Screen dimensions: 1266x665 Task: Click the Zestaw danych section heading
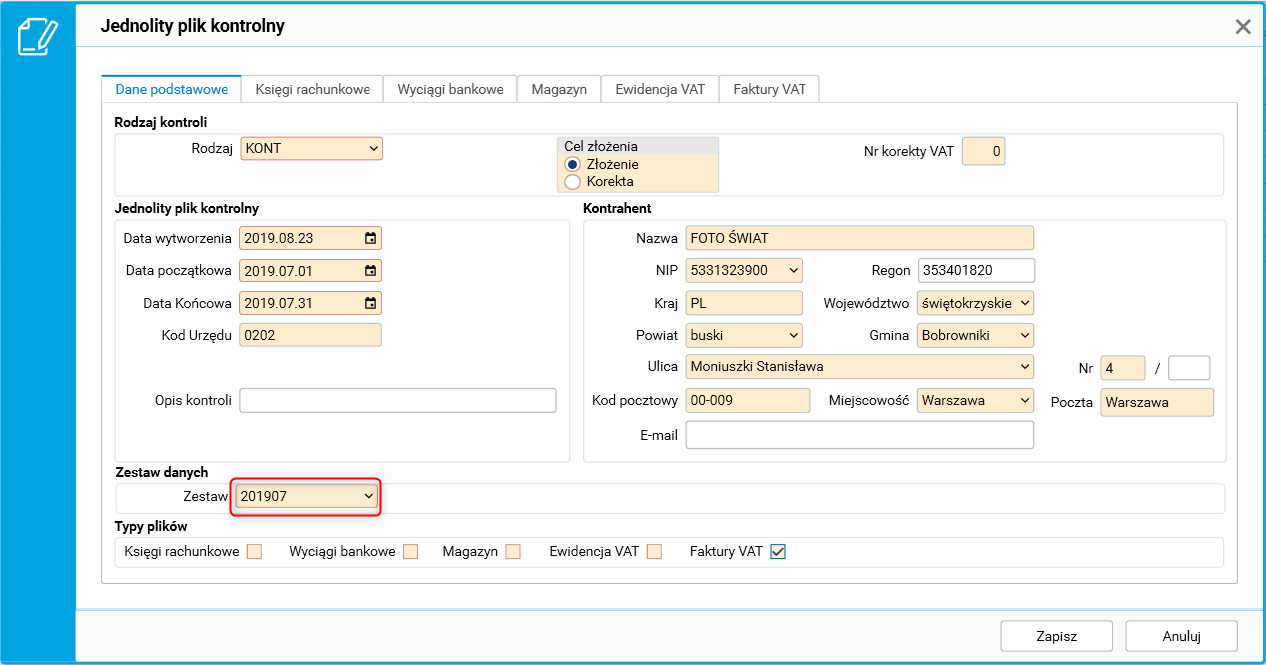tap(161, 472)
